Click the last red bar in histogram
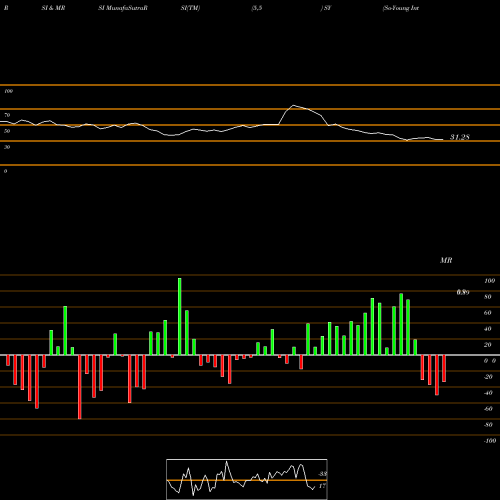Screen dimensions: 500x500 click(444, 369)
